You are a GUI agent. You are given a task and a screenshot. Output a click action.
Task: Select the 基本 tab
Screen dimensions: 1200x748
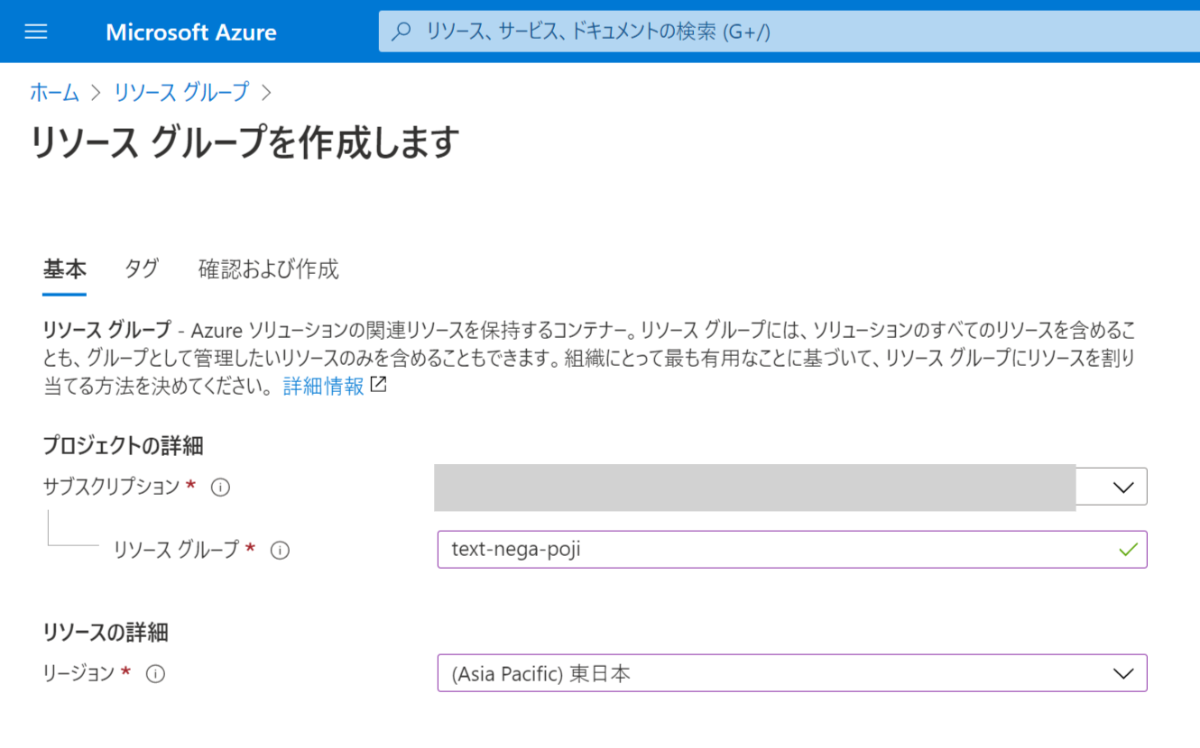click(64, 269)
